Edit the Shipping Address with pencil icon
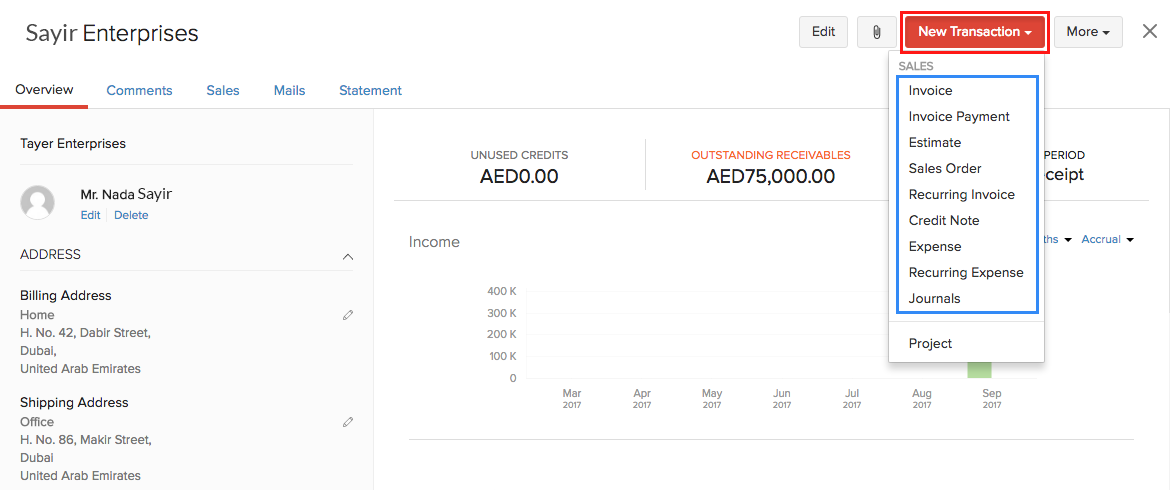 coord(348,422)
